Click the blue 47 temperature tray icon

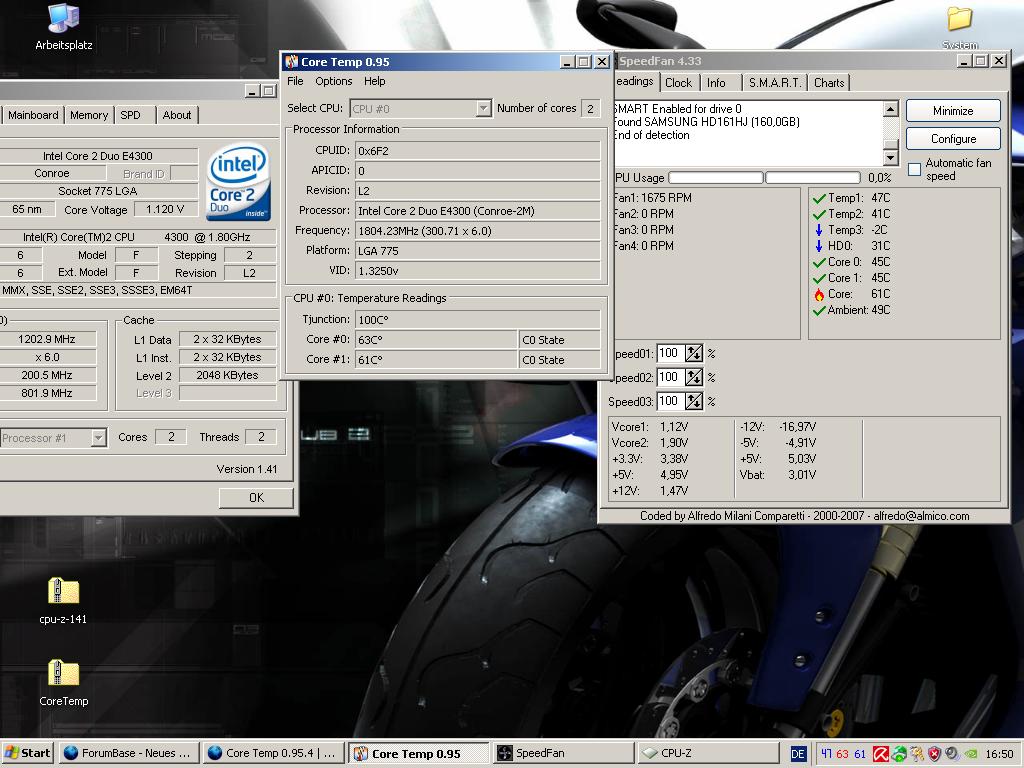click(x=826, y=754)
